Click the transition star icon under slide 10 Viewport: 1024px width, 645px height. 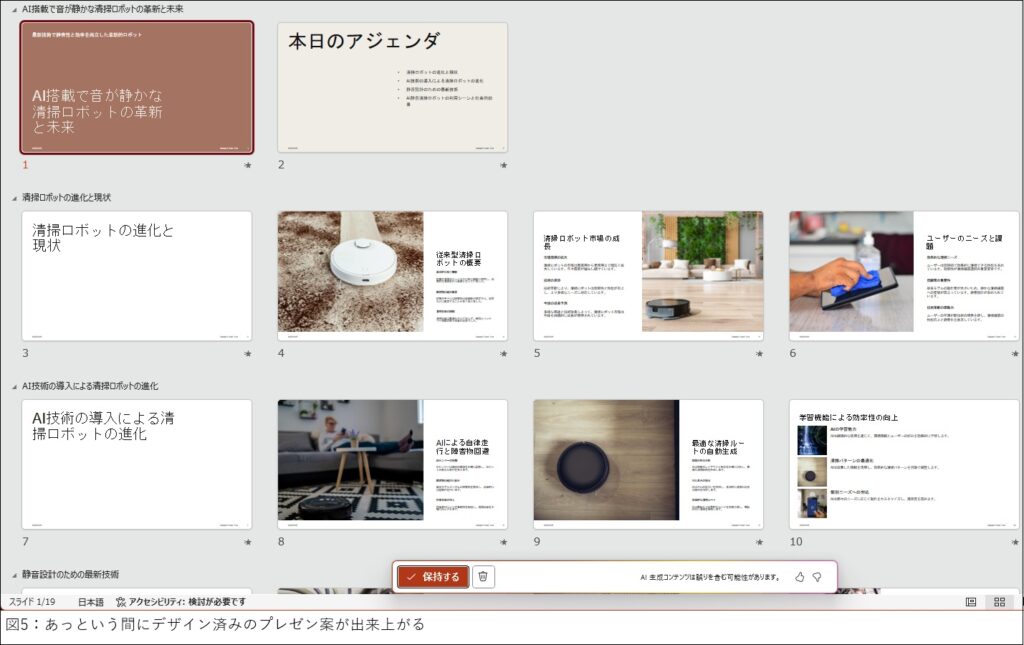point(1014,541)
